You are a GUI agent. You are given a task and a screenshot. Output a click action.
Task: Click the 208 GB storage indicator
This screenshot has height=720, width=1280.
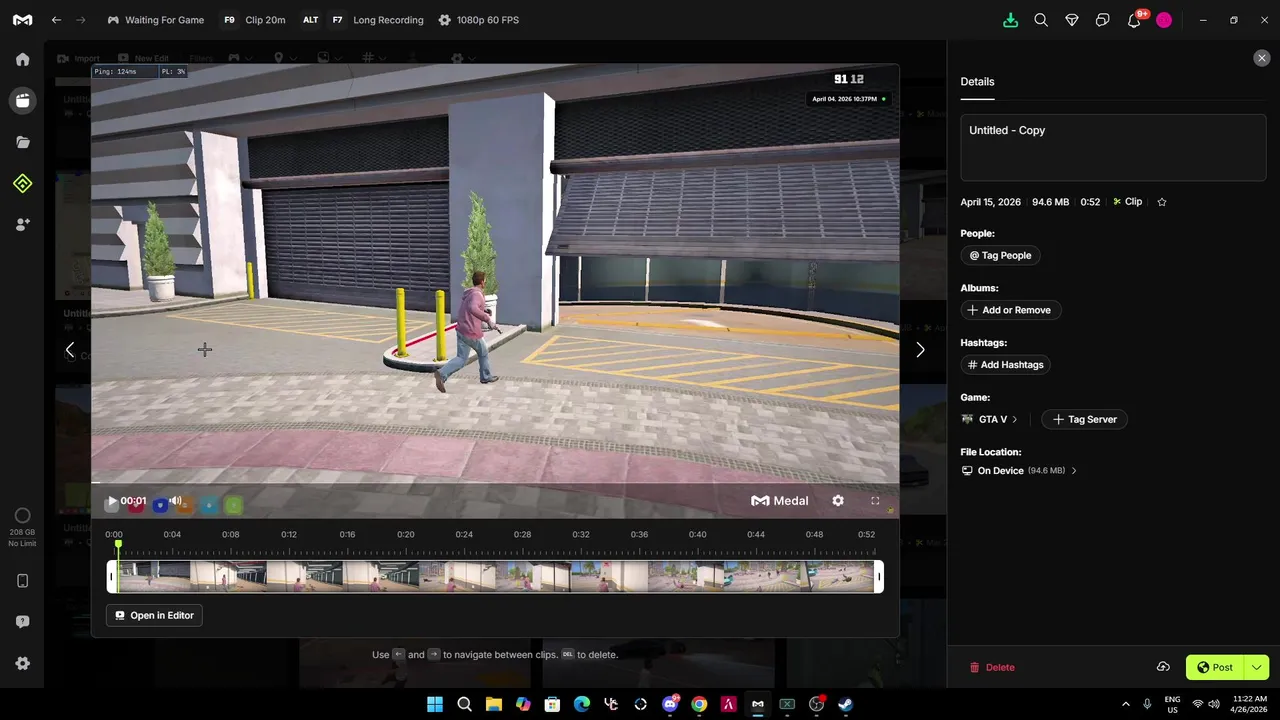pos(22,526)
